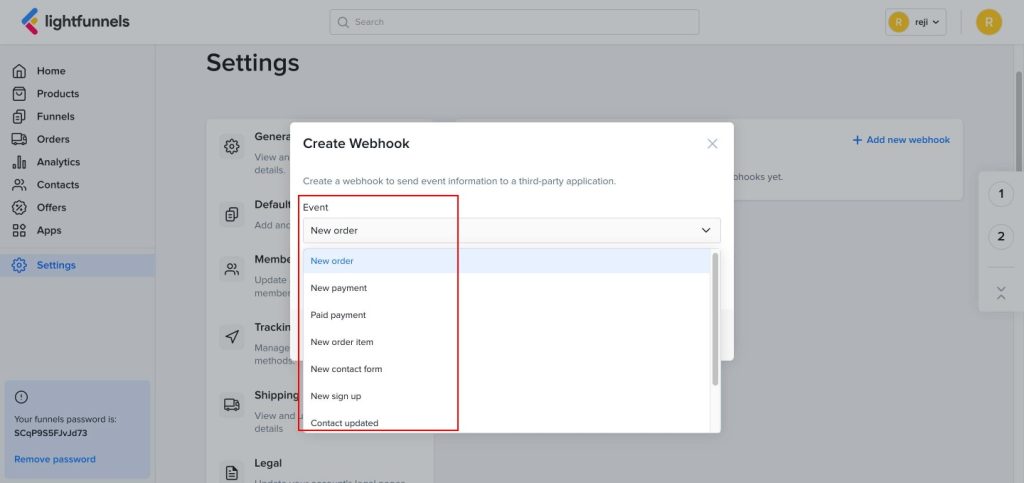The image size is (1024, 483).
Task: Select Contact updated event
Action: [506, 423]
